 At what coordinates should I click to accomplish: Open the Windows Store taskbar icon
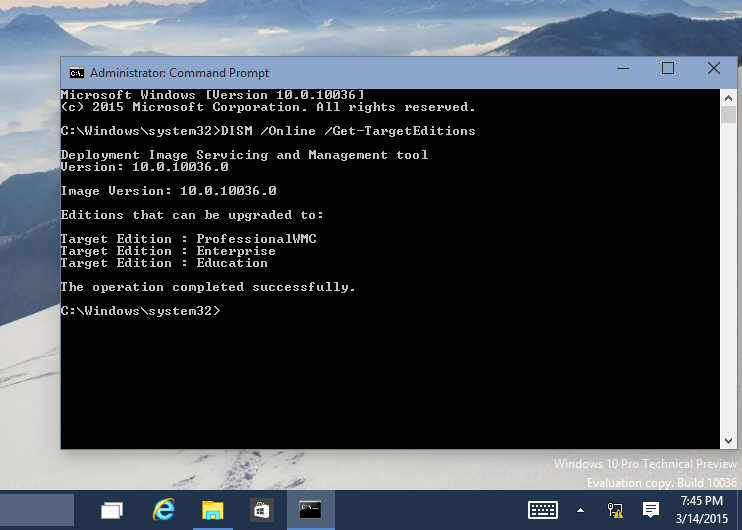262,510
